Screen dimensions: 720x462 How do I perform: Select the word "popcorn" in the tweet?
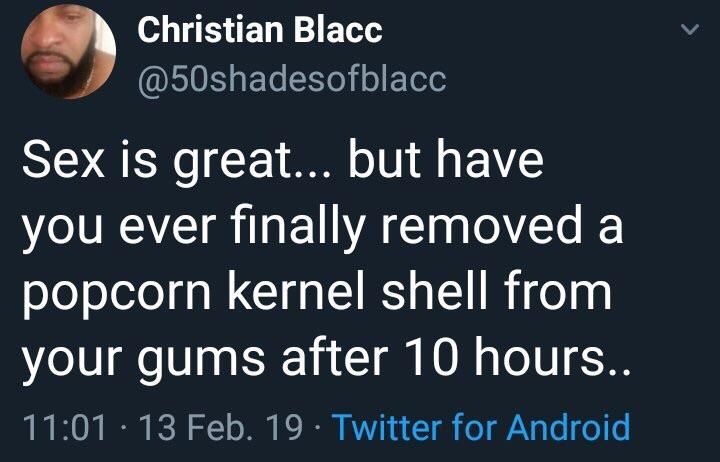117,294
